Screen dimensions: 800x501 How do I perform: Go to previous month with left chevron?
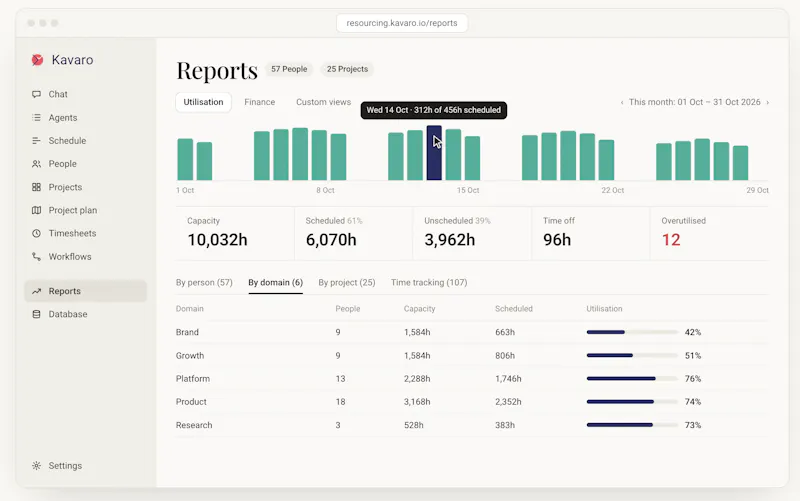(622, 103)
